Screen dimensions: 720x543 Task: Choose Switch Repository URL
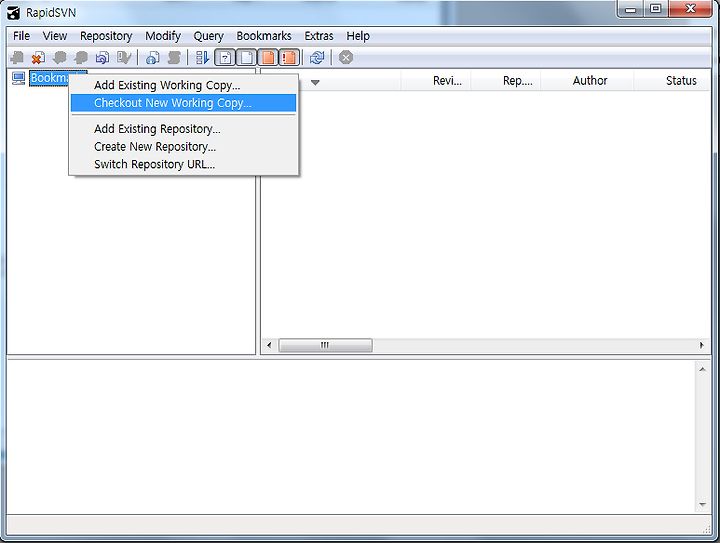pyautogui.click(x=183, y=164)
